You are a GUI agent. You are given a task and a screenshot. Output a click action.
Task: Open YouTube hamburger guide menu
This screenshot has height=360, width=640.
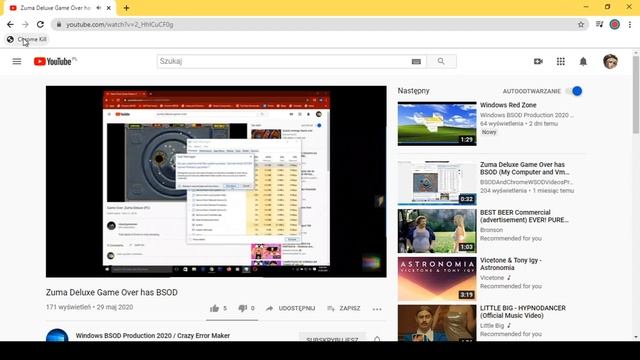17,61
